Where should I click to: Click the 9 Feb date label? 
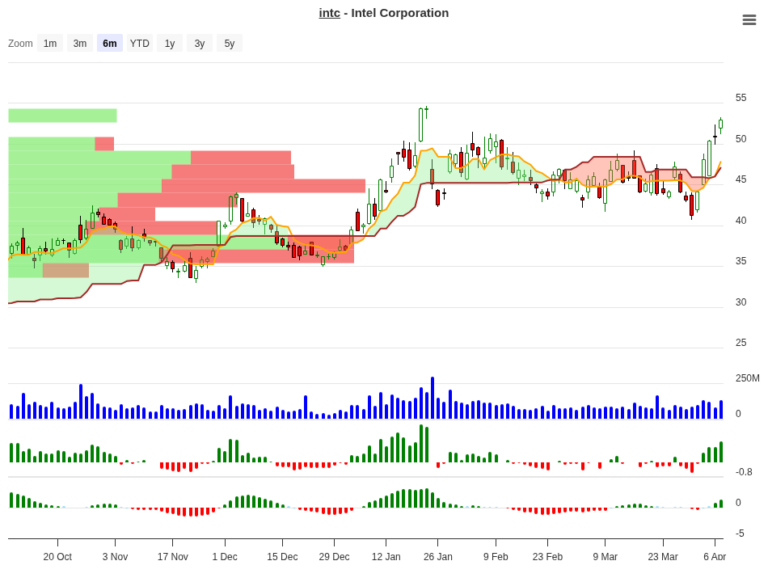tap(496, 557)
